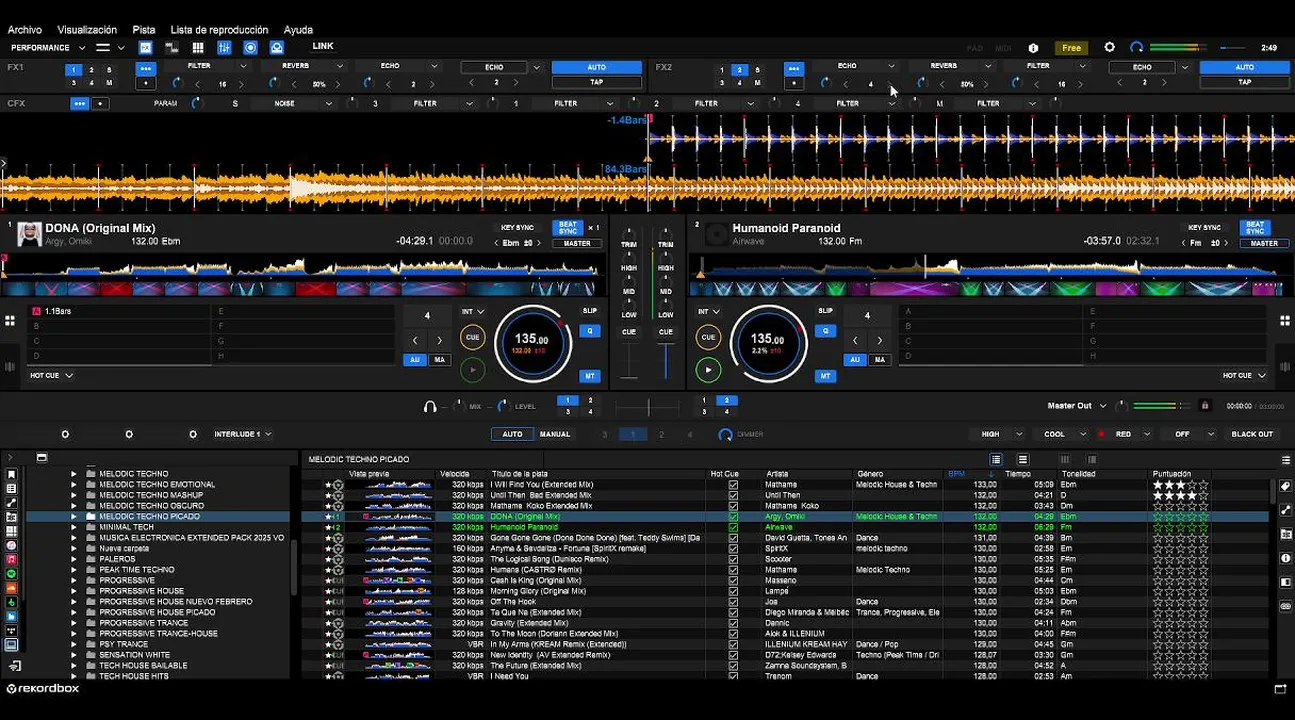Toggle deck 1 MASTER button
Viewport: 1295px width, 720px height.
[577, 243]
